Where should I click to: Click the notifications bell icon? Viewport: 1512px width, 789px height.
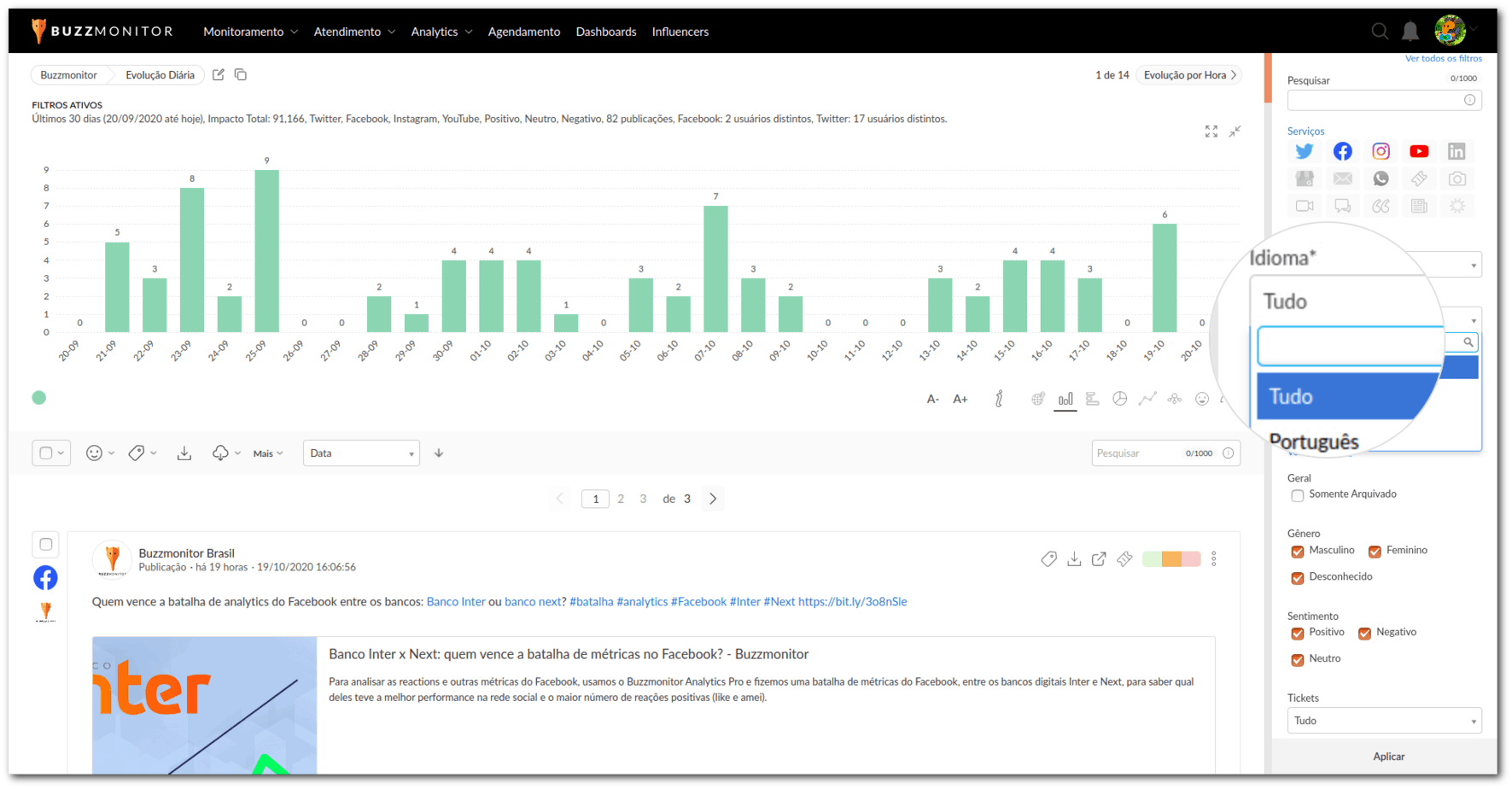[1410, 32]
